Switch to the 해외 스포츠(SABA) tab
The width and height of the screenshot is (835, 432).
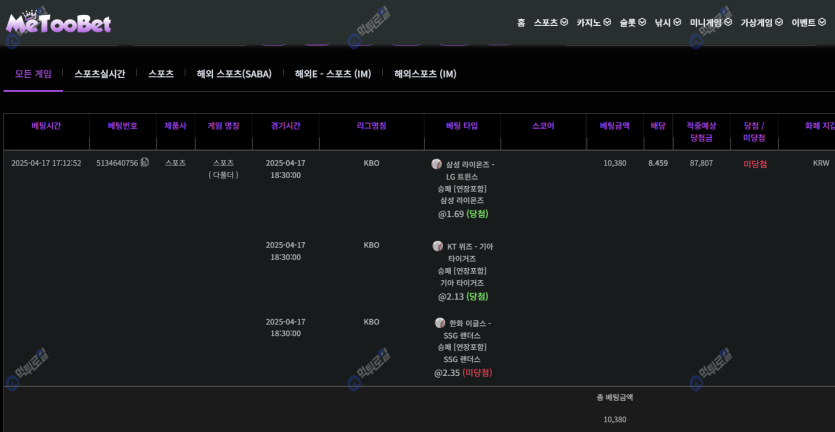[x=234, y=74]
